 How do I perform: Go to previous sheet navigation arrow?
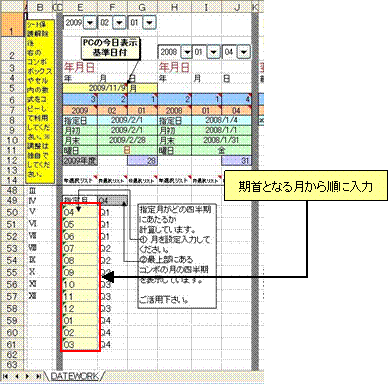[16, 376]
